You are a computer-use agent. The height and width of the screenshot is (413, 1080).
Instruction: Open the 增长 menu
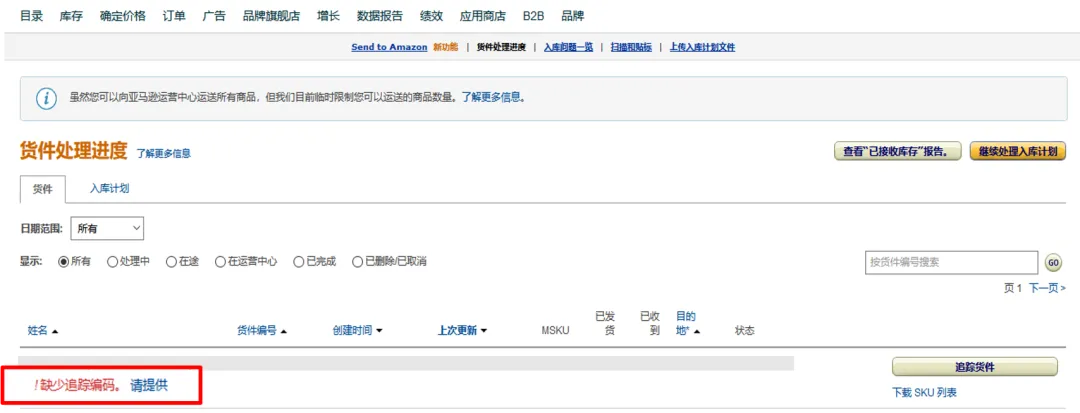pyautogui.click(x=329, y=16)
